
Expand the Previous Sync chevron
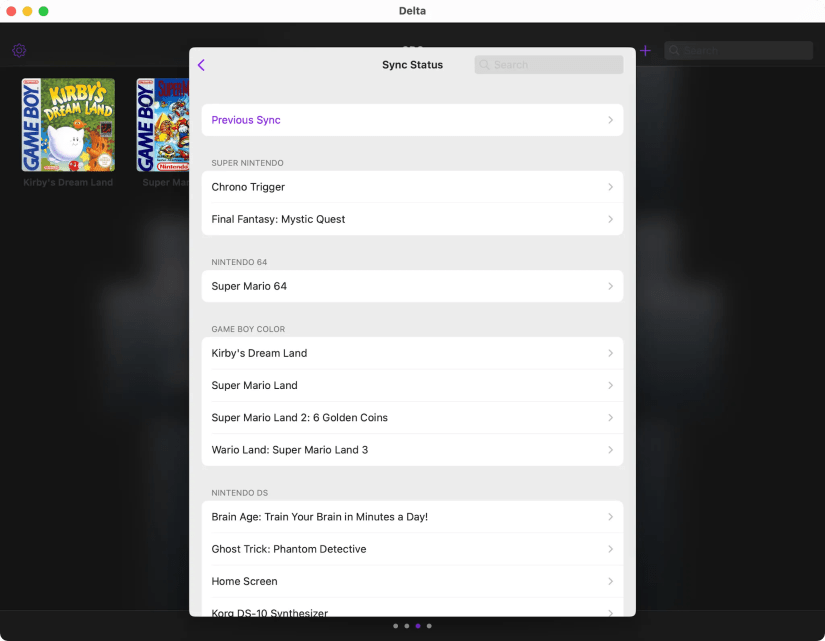click(x=610, y=120)
